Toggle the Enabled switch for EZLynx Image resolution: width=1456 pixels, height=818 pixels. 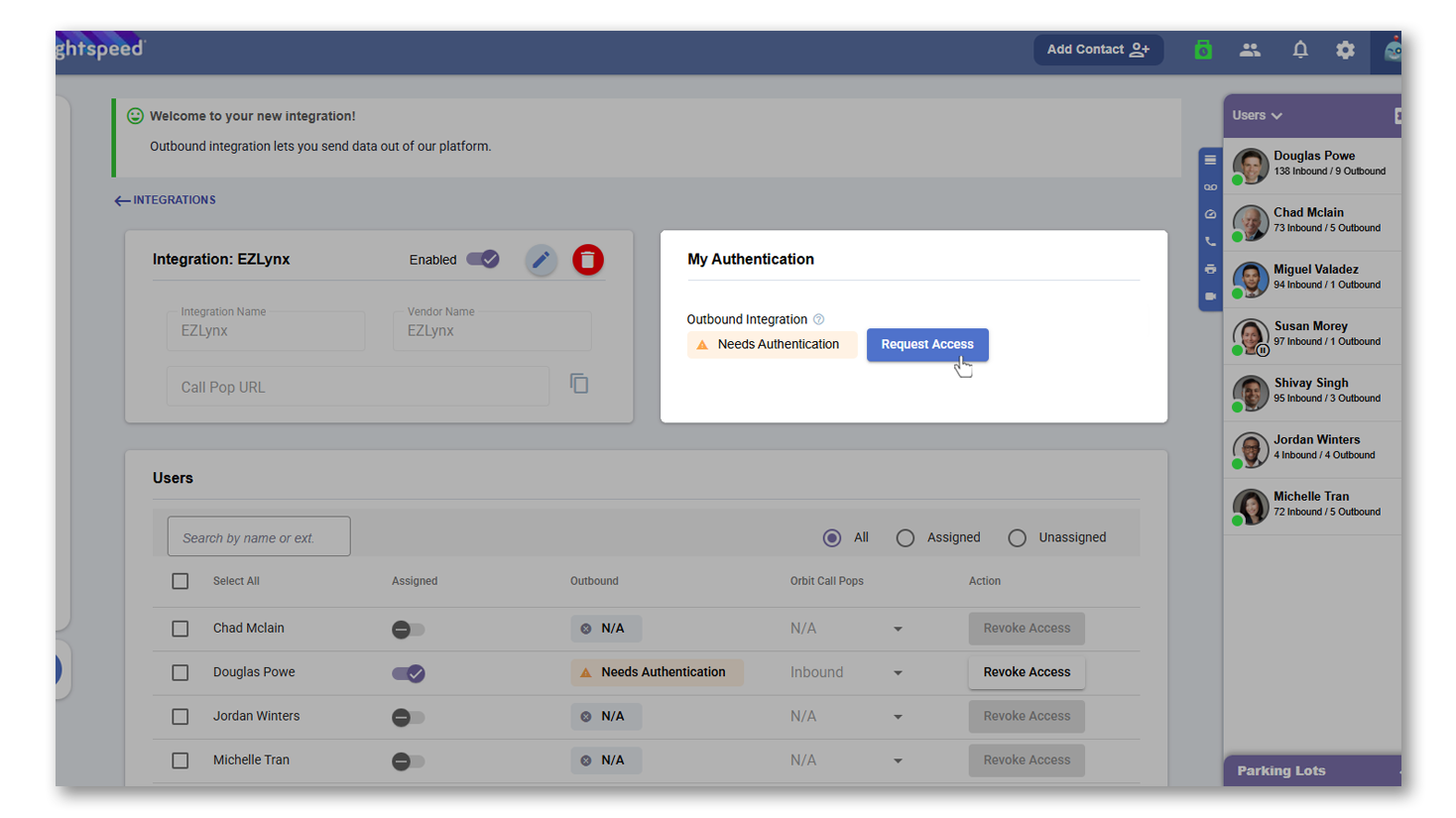point(483,259)
